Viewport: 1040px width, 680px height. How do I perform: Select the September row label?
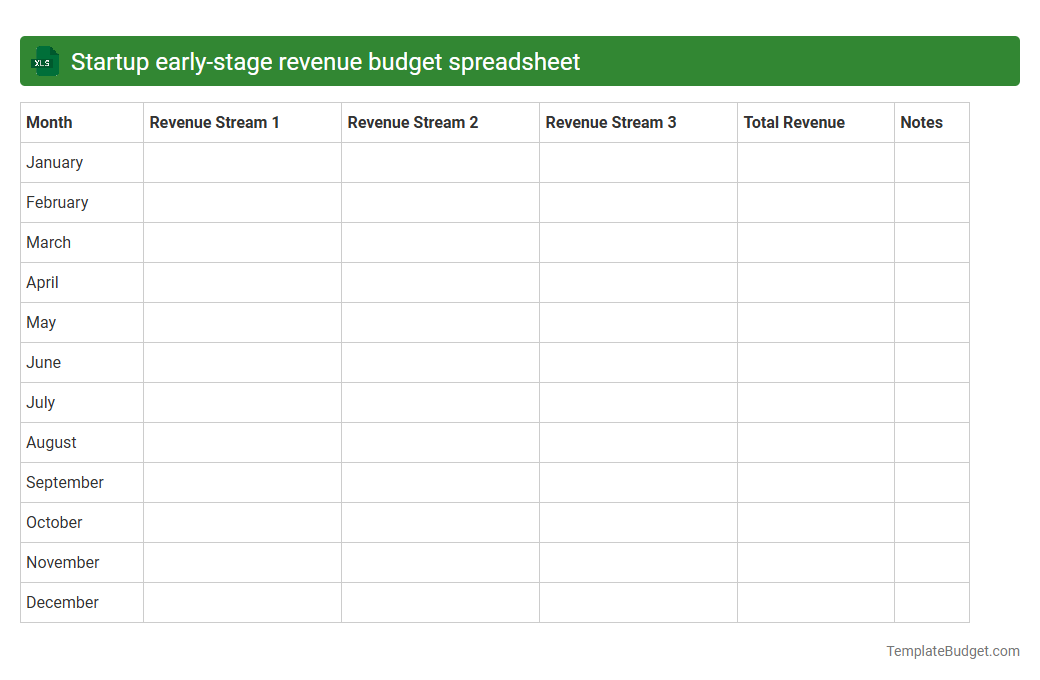coord(64,482)
